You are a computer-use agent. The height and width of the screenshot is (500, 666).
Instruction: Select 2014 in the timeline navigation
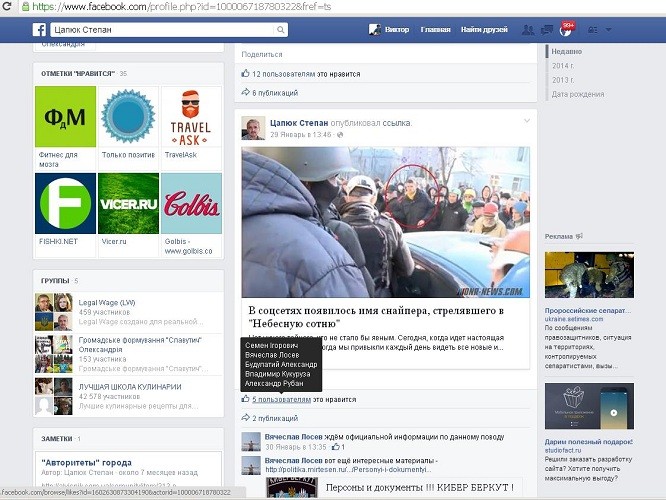click(562, 65)
